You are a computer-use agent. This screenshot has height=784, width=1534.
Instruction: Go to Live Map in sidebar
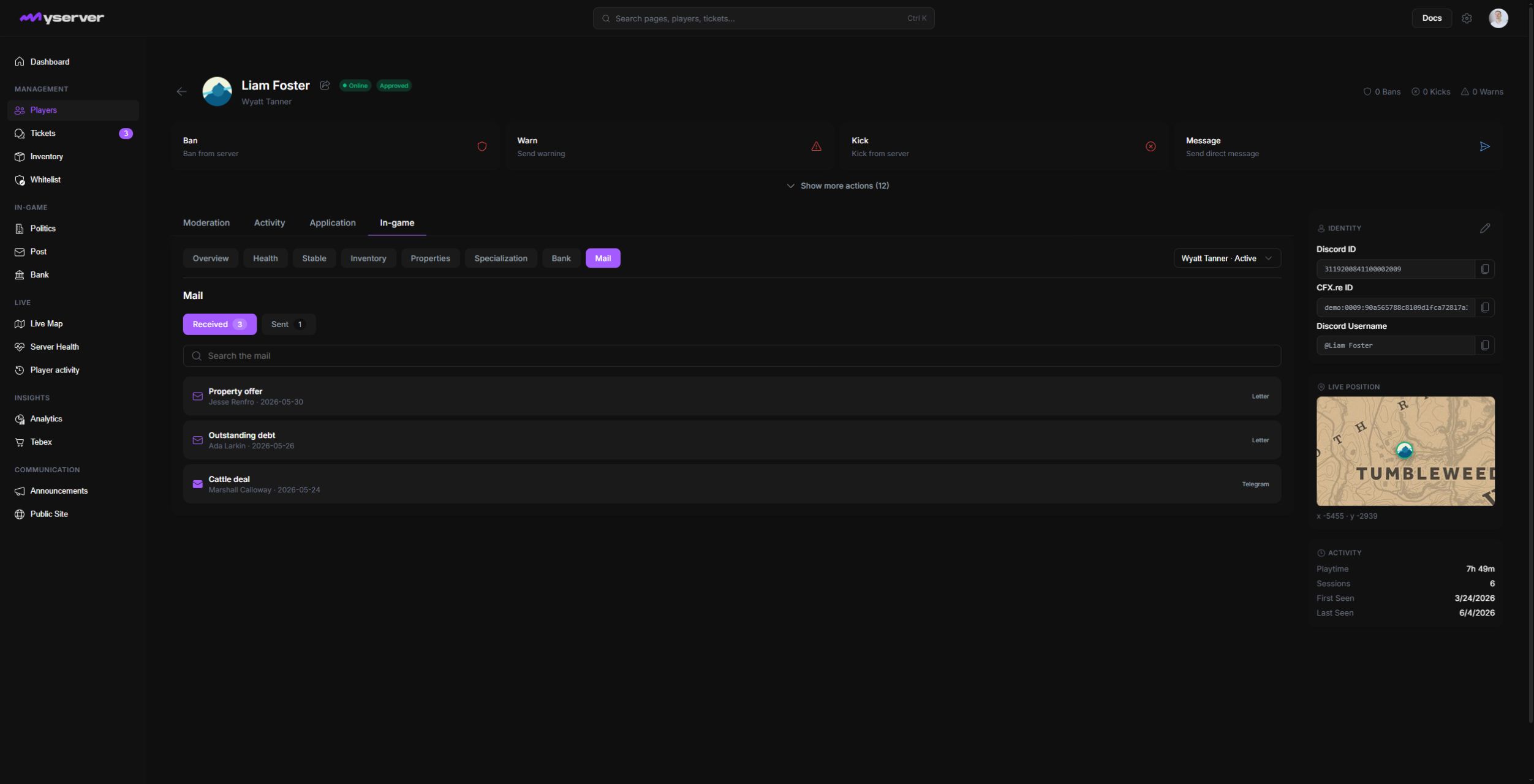[73, 324]
